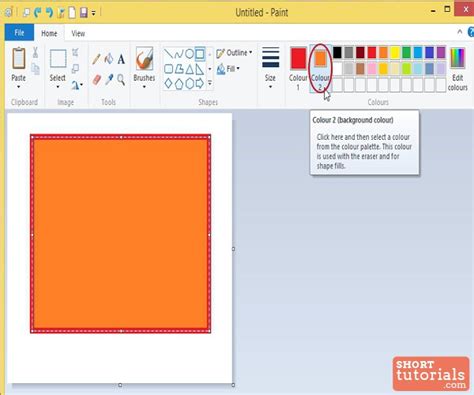Open the Size dropdown
474x395 pixels.
pyautogui.click(x=270, y=68)
